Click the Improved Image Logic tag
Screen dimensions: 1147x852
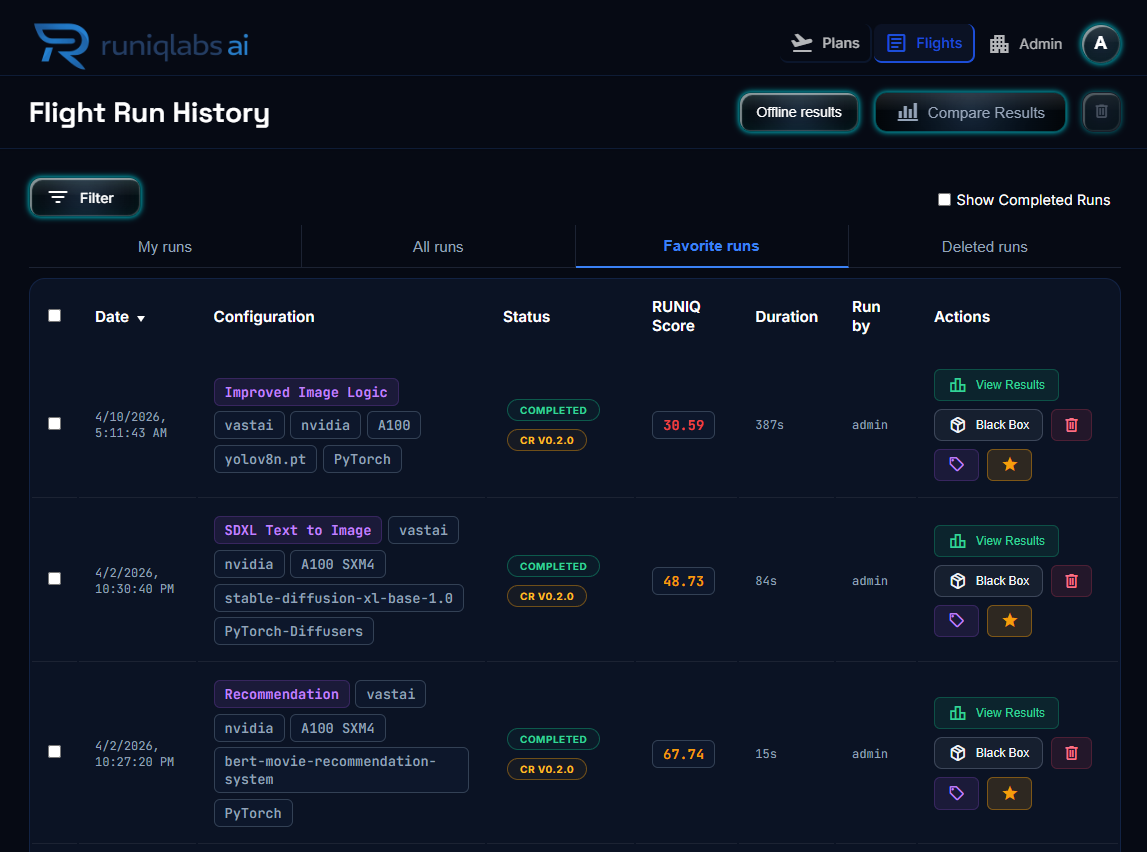pyautogui.click(x=306, y=392)
